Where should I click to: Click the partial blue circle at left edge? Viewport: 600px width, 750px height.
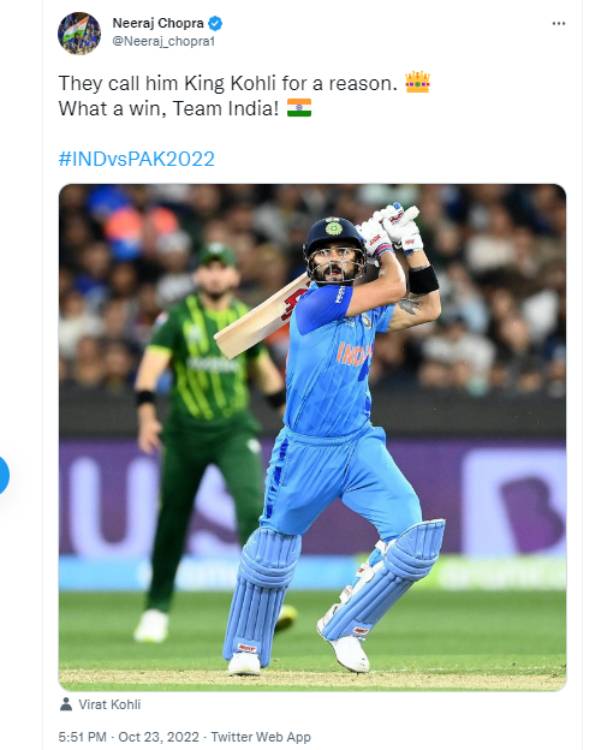pyautogui.click(x=3, y=474)
